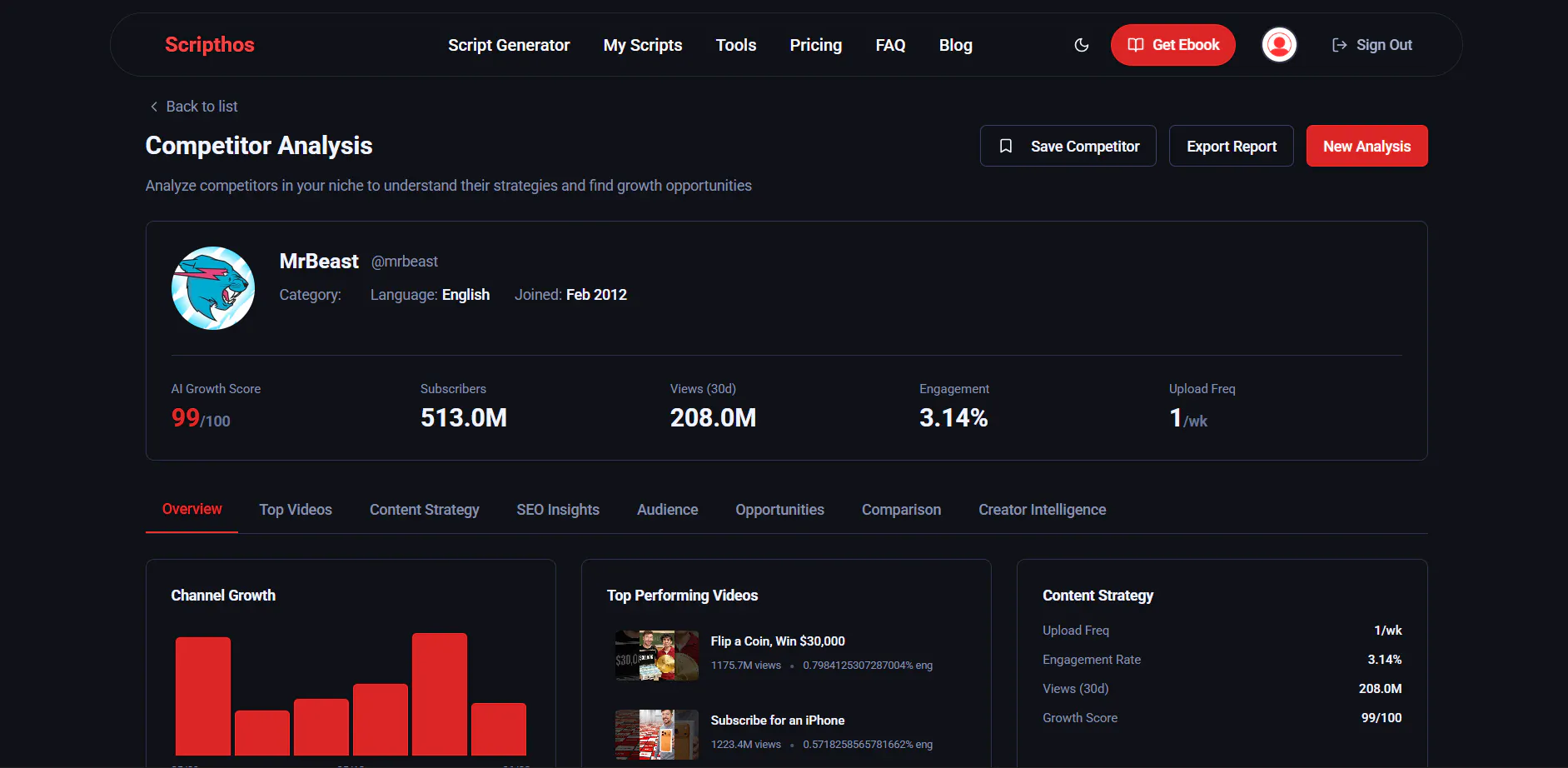The width and height of the screenshot is (1568, 768).
Task: Click the MrBeast channel avatar
Action: [x=213, y=288]
